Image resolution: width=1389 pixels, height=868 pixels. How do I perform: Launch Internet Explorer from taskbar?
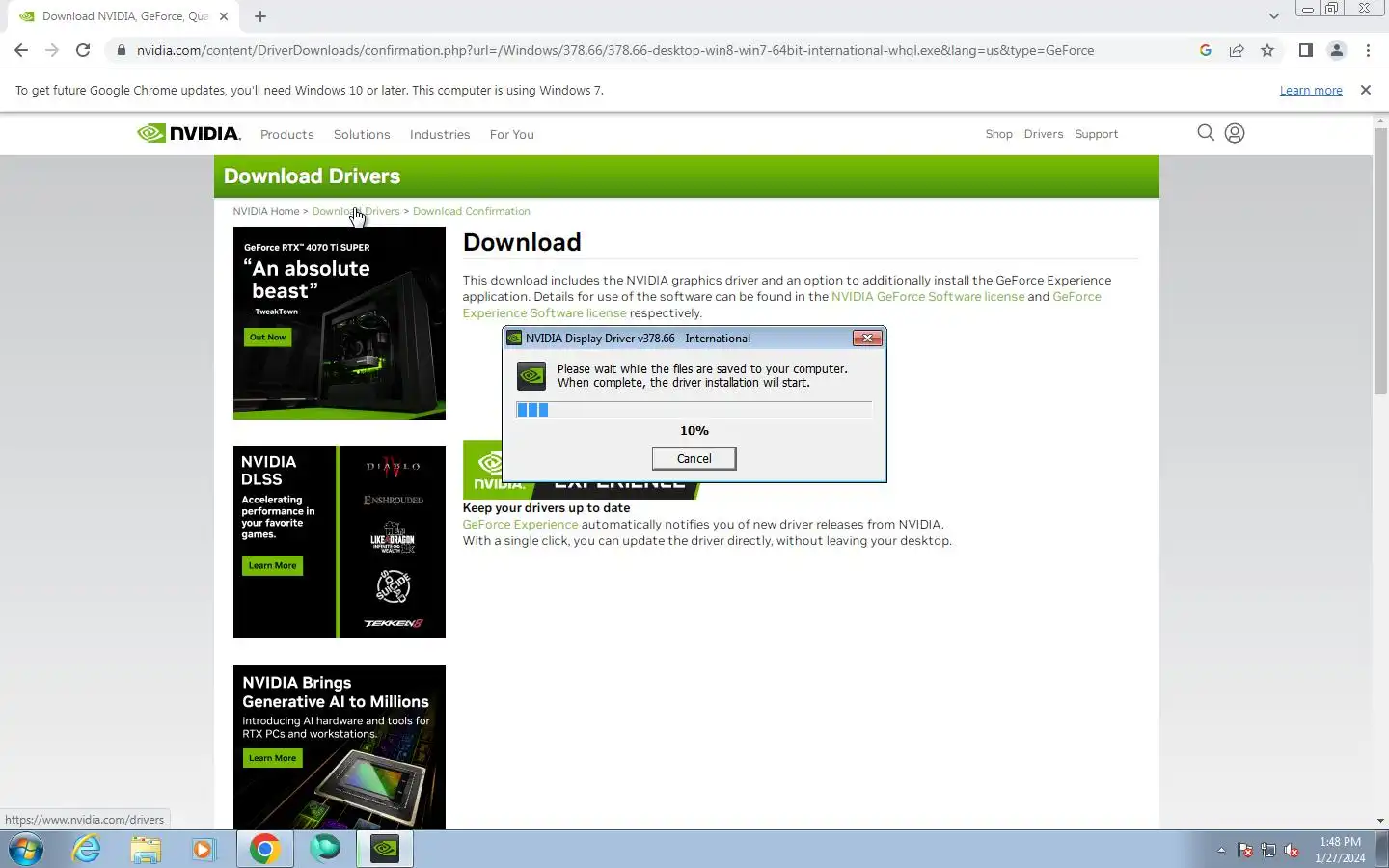pos(87,849)
